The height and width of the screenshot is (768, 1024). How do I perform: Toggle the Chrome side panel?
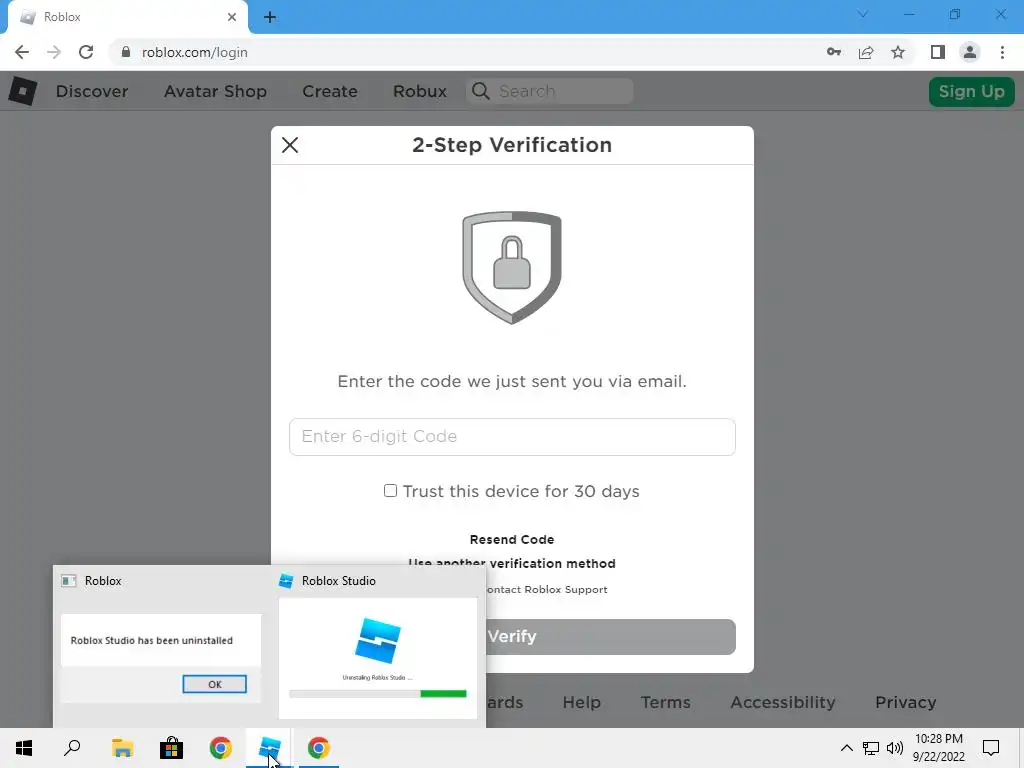tap(938, 52)
